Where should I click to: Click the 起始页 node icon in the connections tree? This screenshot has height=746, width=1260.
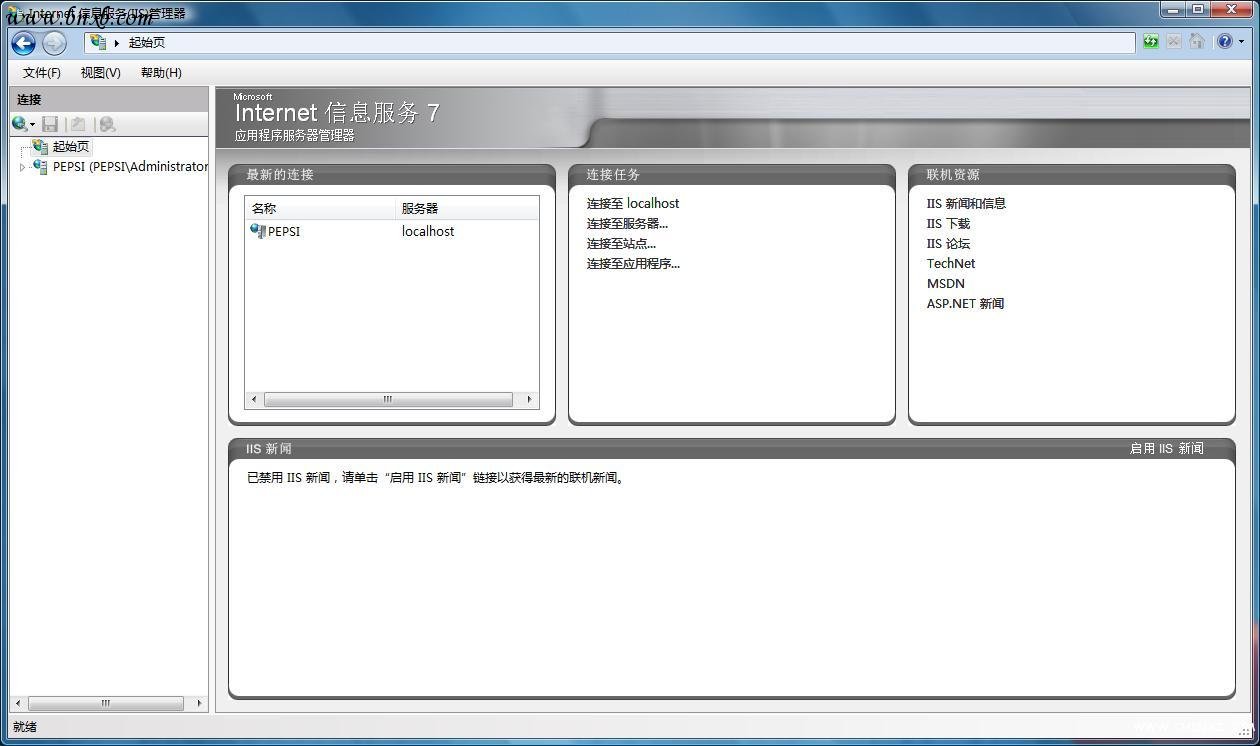39,146
